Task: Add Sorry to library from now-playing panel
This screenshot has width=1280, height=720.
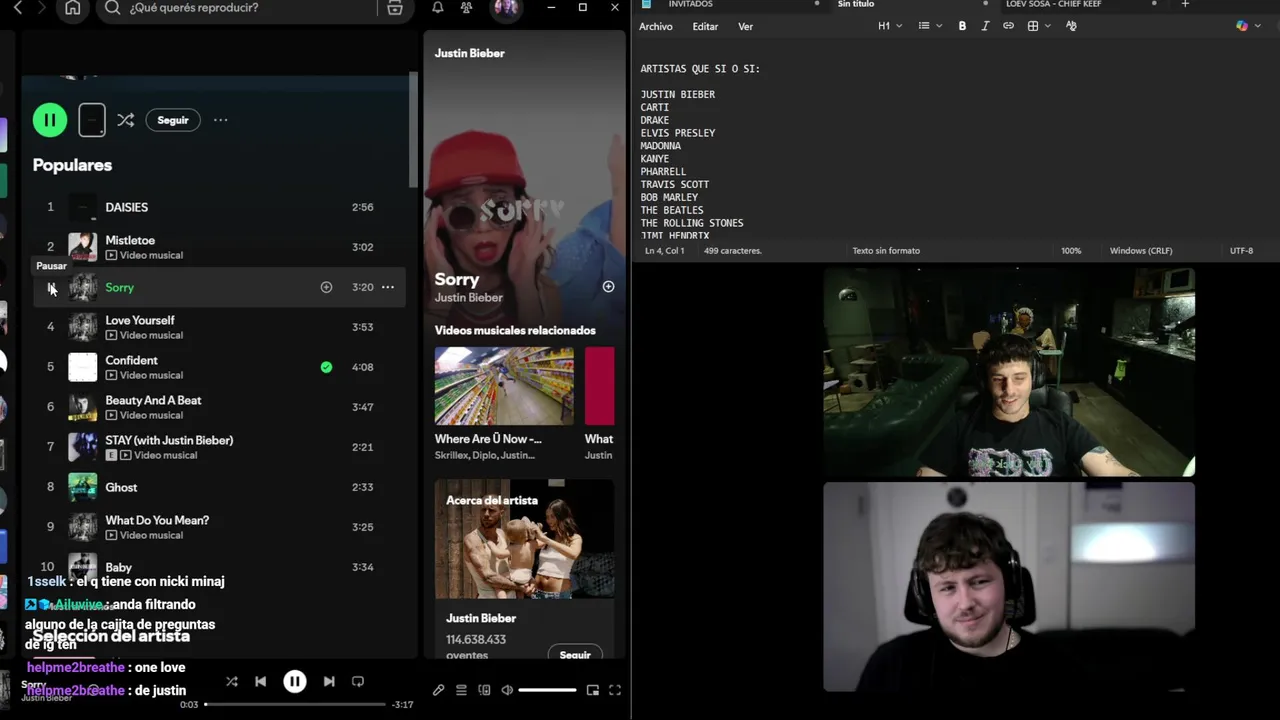Action: click(x=608, y=286)
